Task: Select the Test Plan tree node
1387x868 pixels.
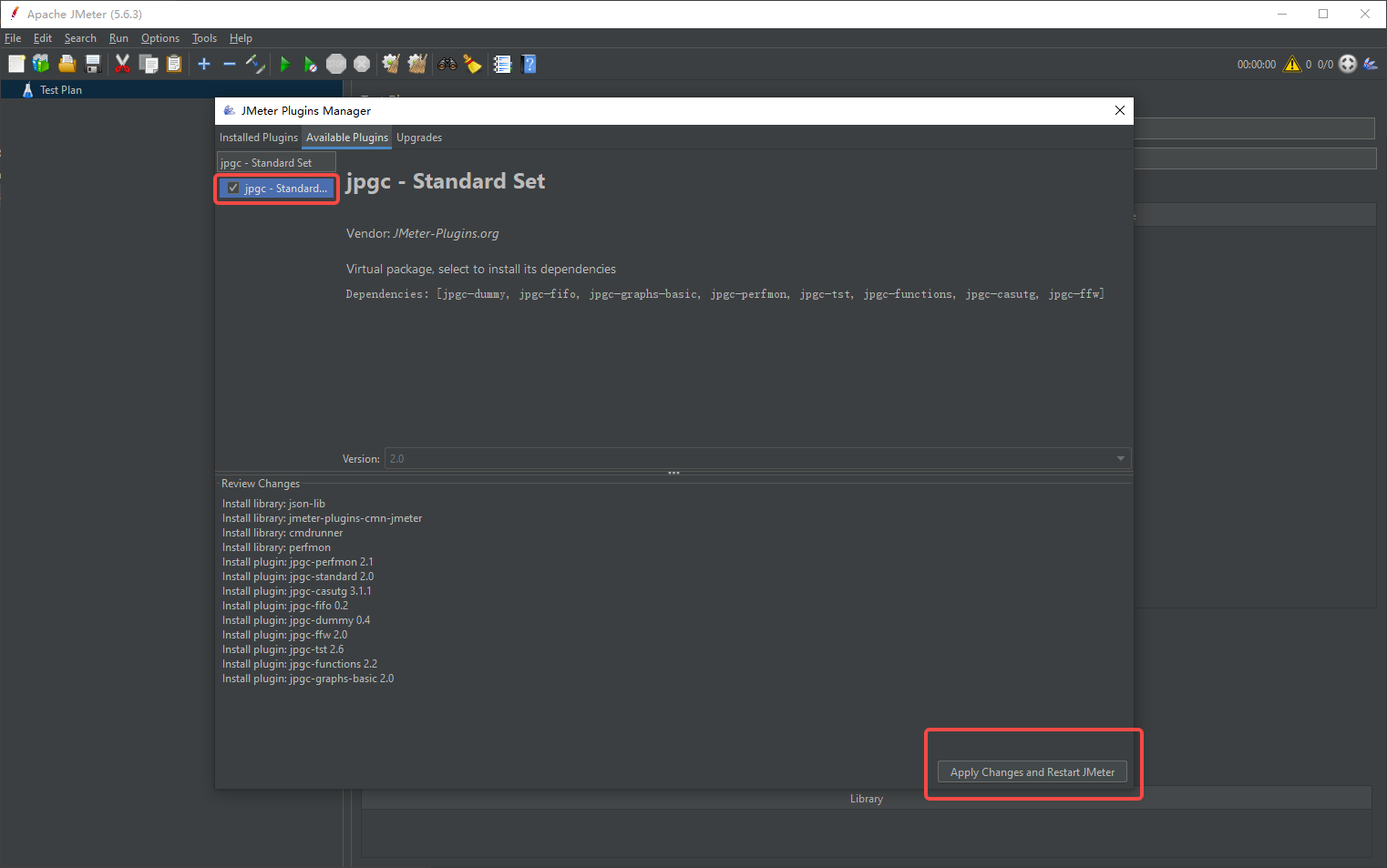Action: [x=61, y=90]
